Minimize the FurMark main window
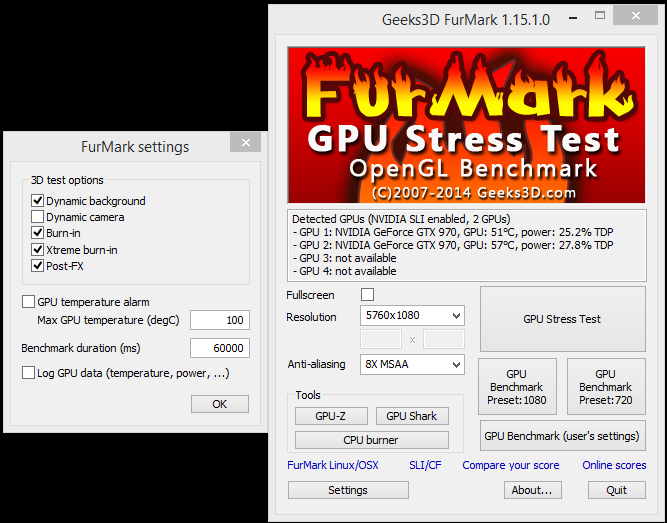The image size is (667, 523). pyautogui.click(x=573, y=18)
